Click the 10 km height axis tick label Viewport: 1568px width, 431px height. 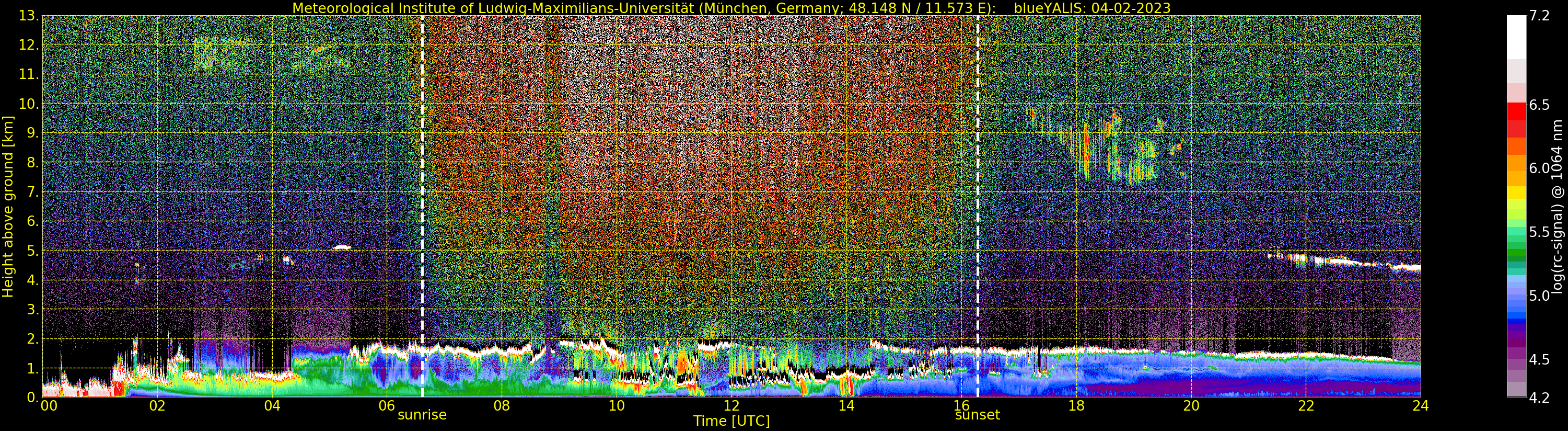(28, 104)
